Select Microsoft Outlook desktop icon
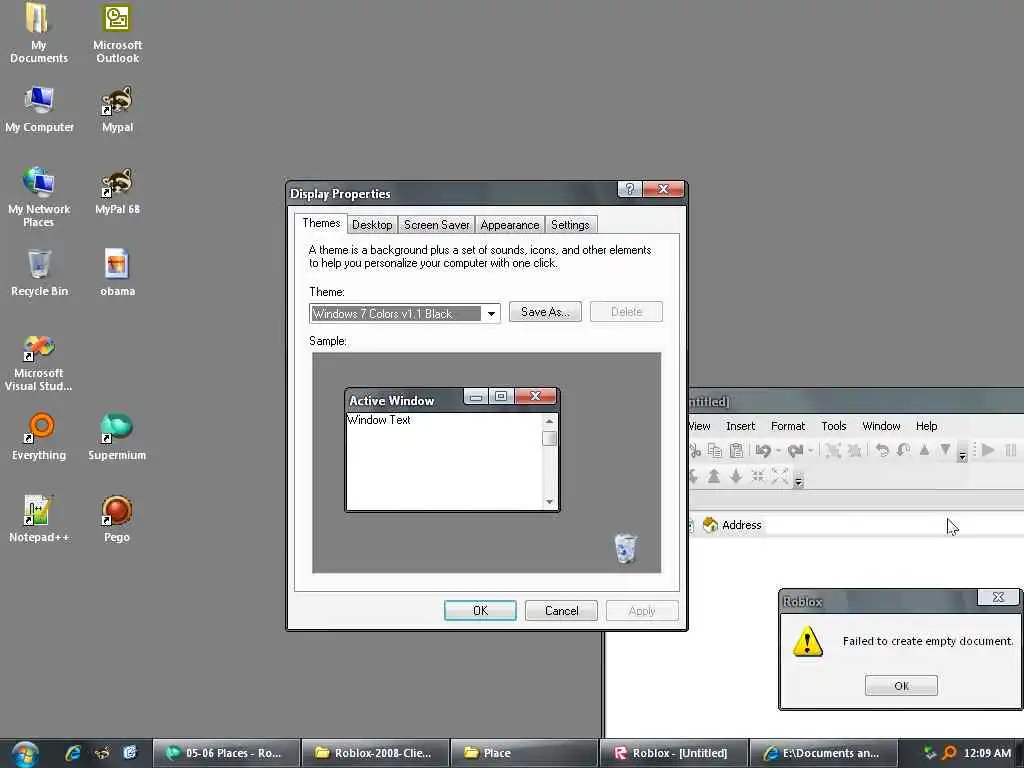 (x=117, y=33)
